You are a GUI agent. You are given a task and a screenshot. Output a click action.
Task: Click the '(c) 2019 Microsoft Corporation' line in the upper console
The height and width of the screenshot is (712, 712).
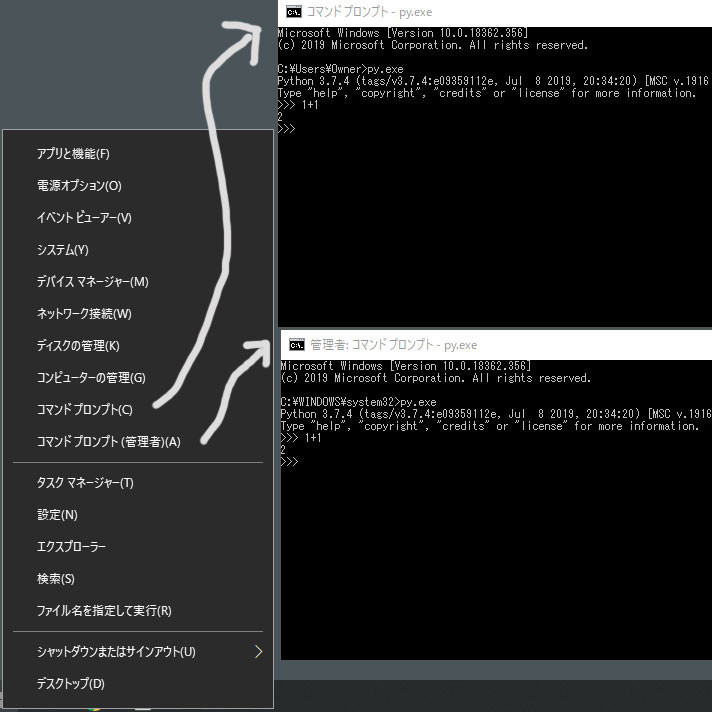coord(433,45)
